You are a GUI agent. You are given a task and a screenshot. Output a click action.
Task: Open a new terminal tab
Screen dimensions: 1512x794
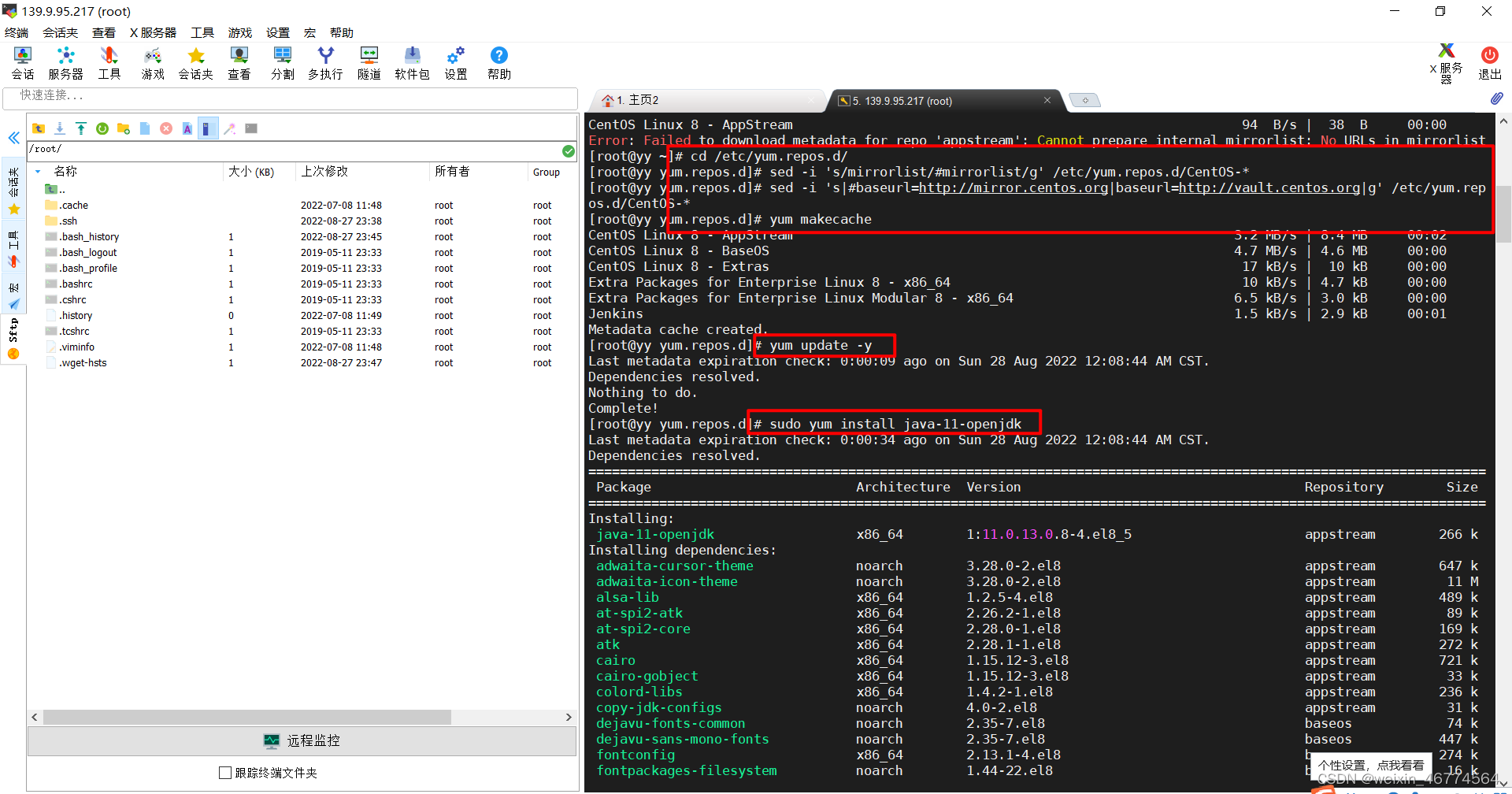click(x=1085, y=100)
